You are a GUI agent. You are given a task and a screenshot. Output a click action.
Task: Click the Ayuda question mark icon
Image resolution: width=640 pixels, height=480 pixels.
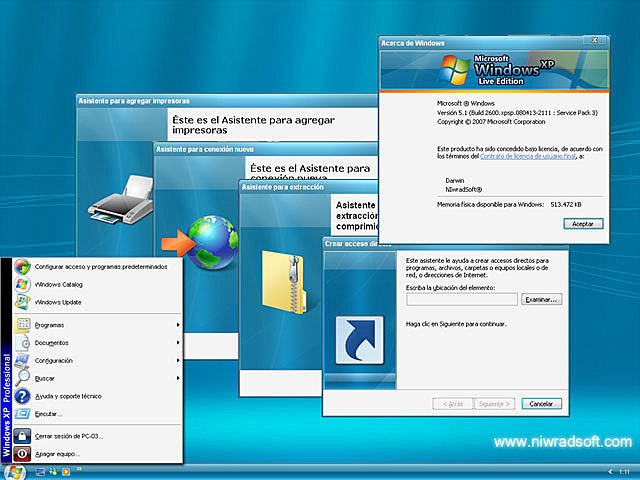pos(22,396)
